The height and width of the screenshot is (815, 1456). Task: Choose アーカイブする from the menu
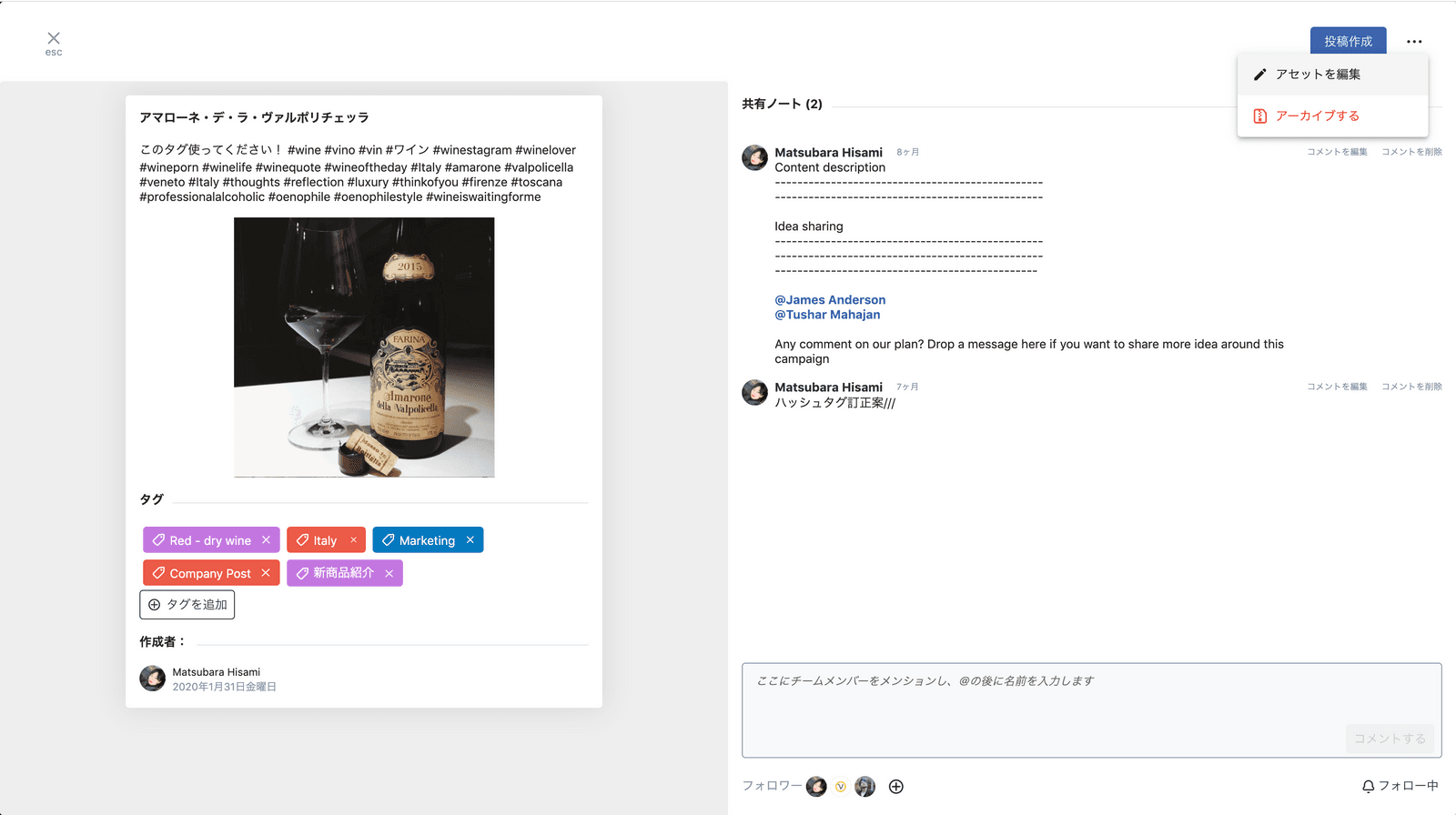pos(1317,116)
